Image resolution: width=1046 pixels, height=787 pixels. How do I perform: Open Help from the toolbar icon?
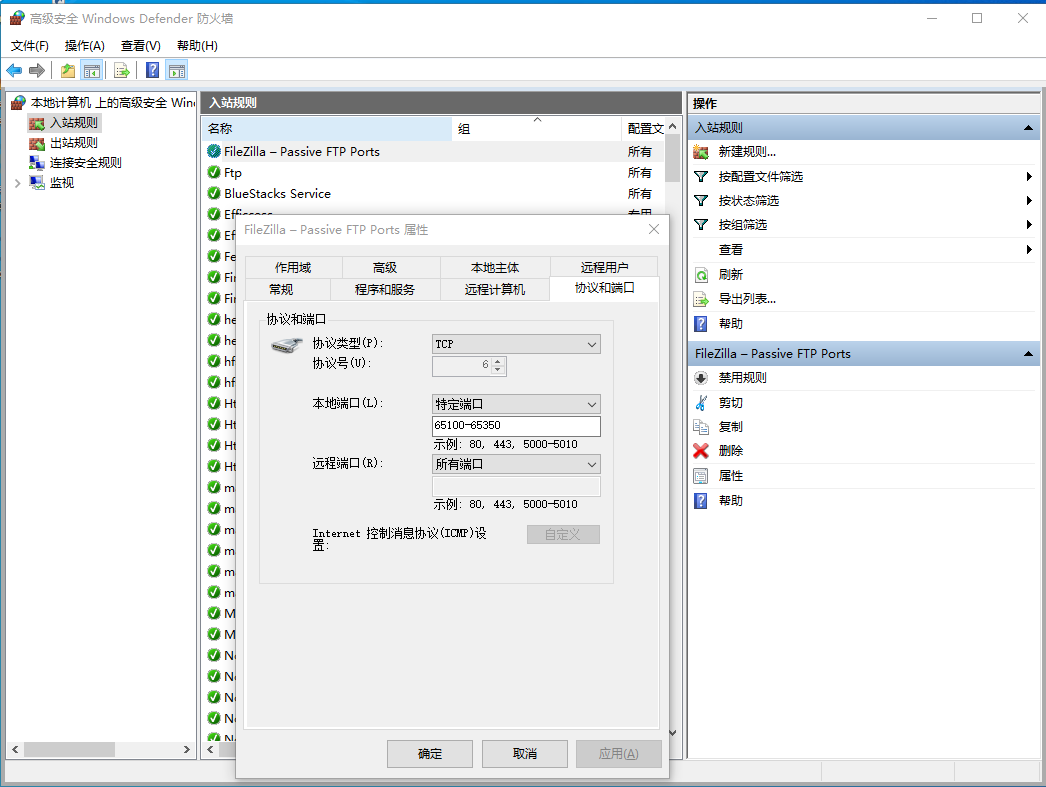pyautogui.click(x=153, y=70)
